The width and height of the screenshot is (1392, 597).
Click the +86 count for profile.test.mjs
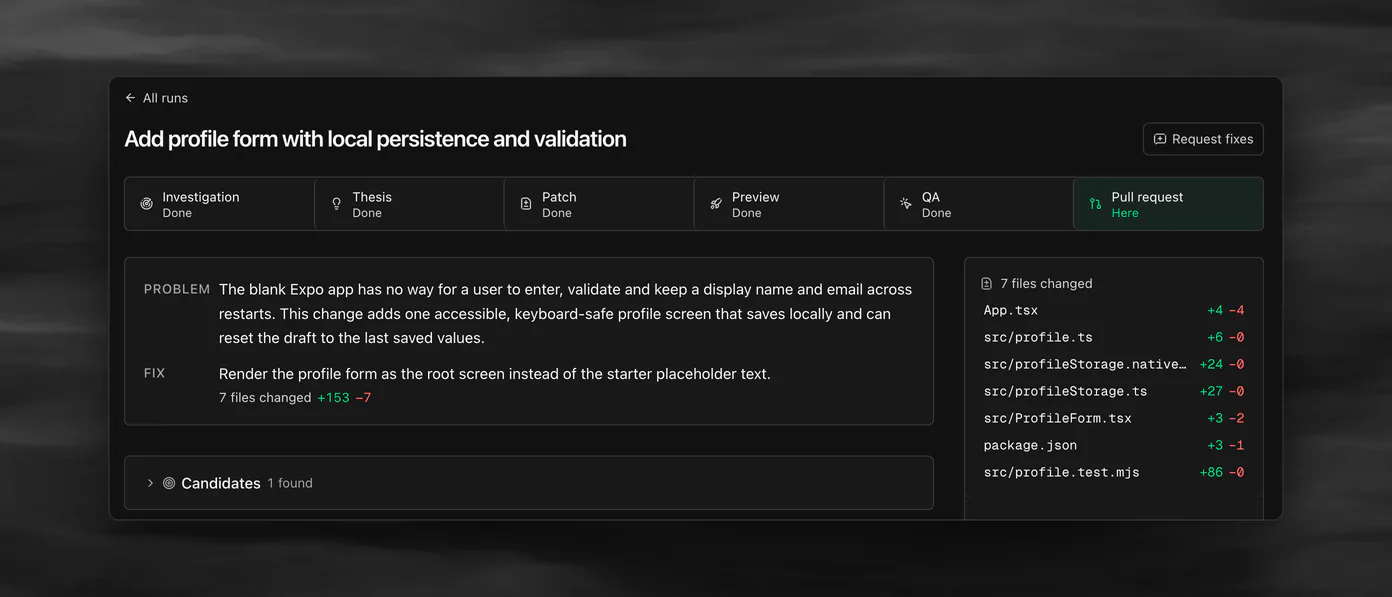coord(1211,473)
